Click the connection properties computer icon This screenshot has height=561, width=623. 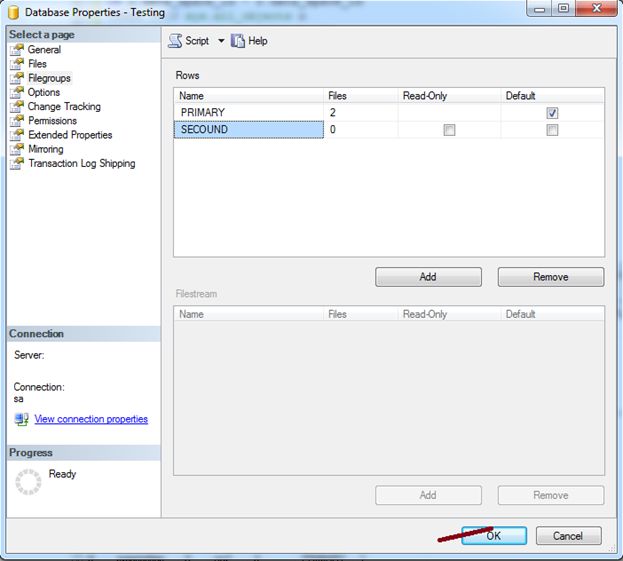point(21,419)
